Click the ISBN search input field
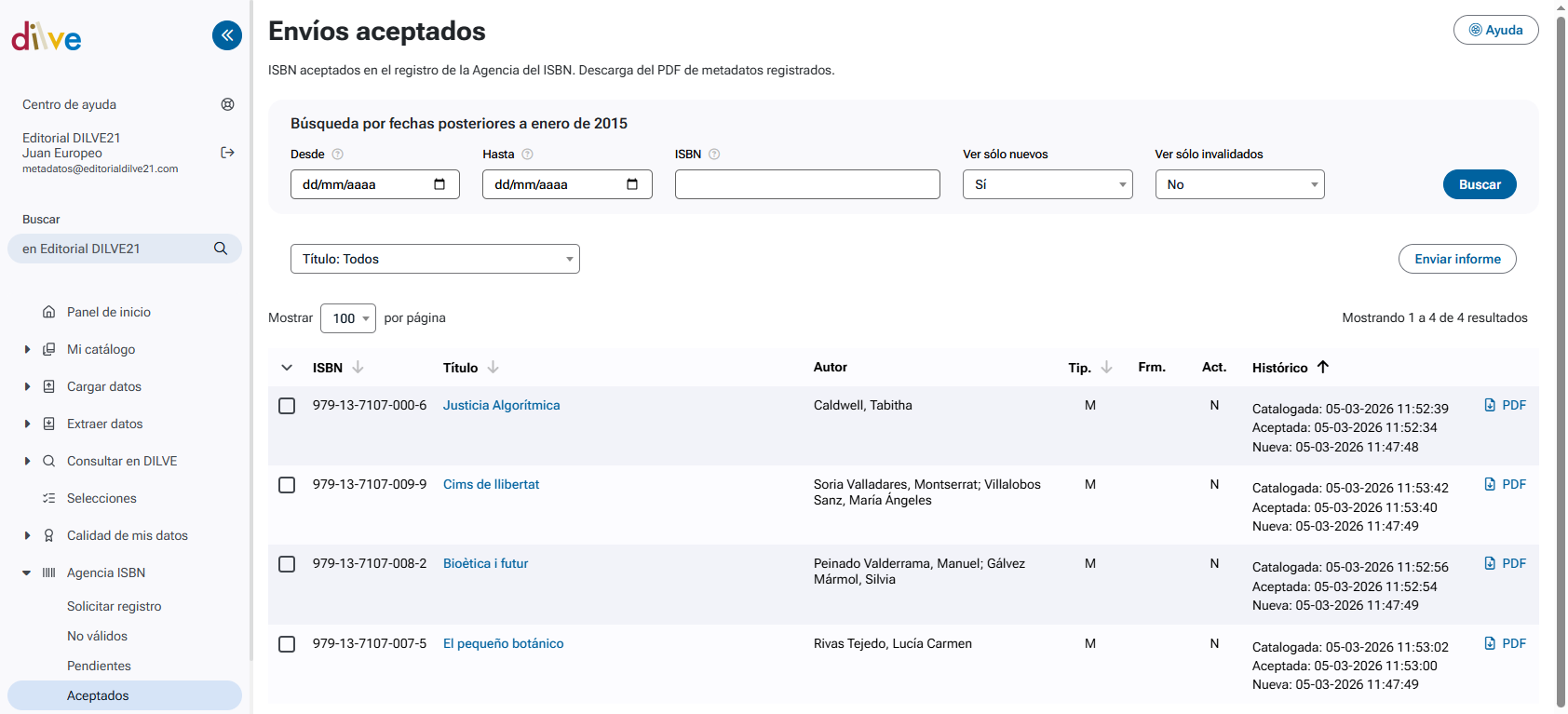 [x=806, y=184]
